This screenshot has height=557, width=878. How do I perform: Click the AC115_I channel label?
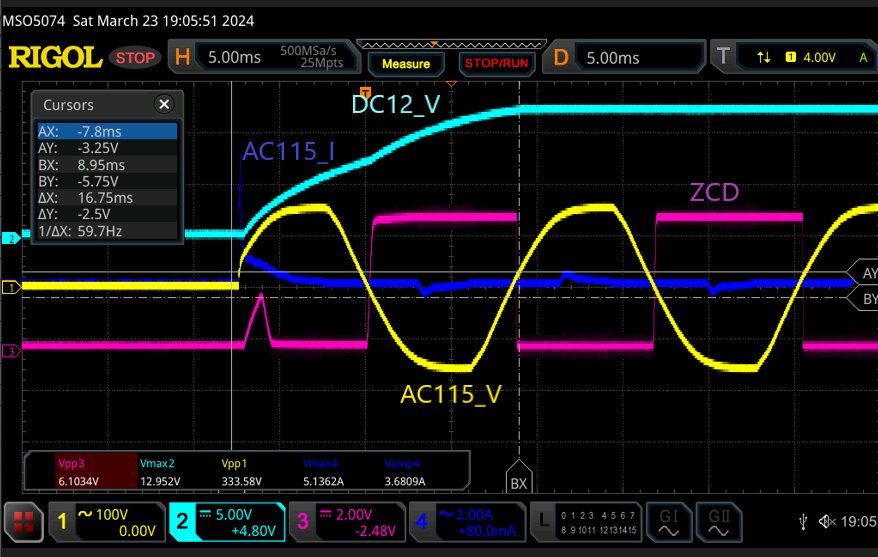point(288,152)
